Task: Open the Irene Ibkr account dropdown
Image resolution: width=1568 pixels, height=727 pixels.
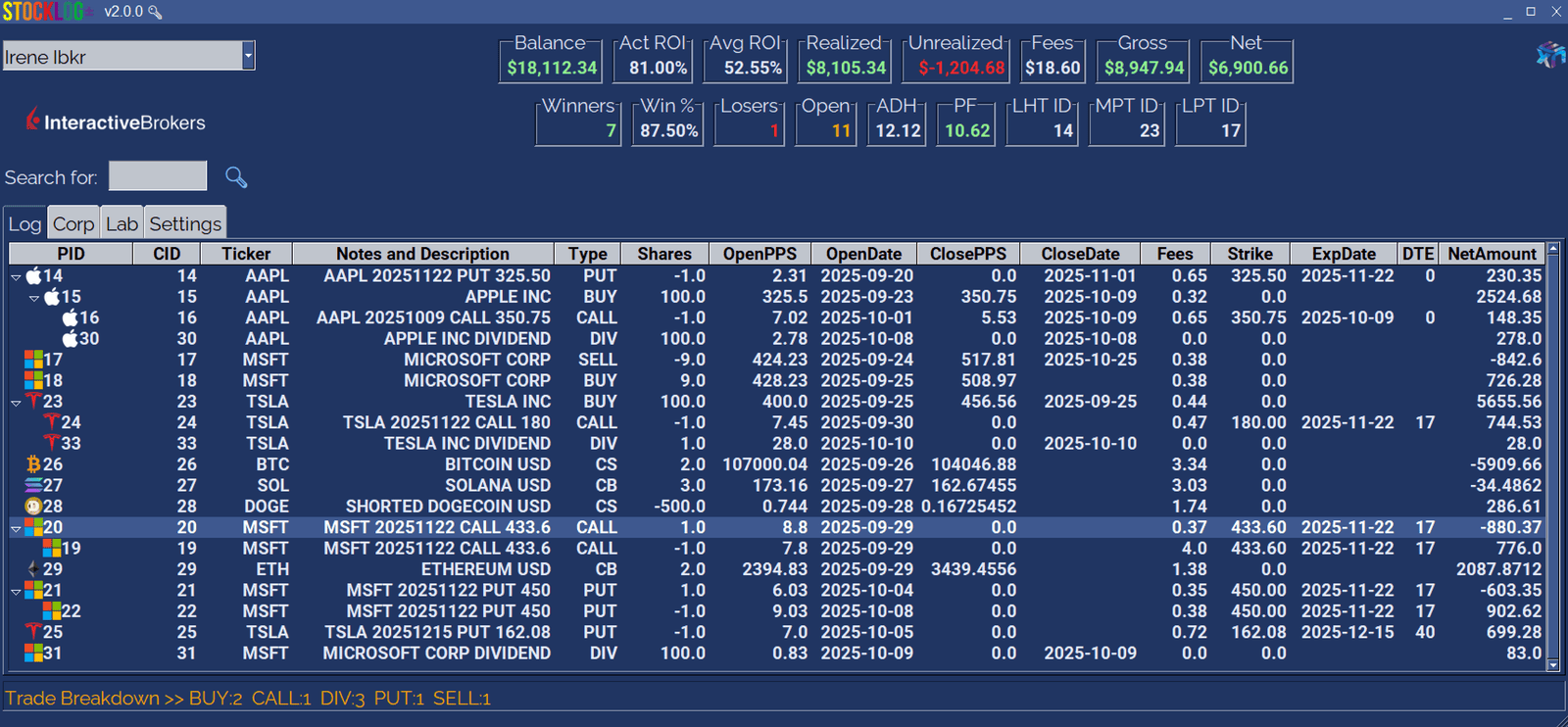Action: pos(248,56)
